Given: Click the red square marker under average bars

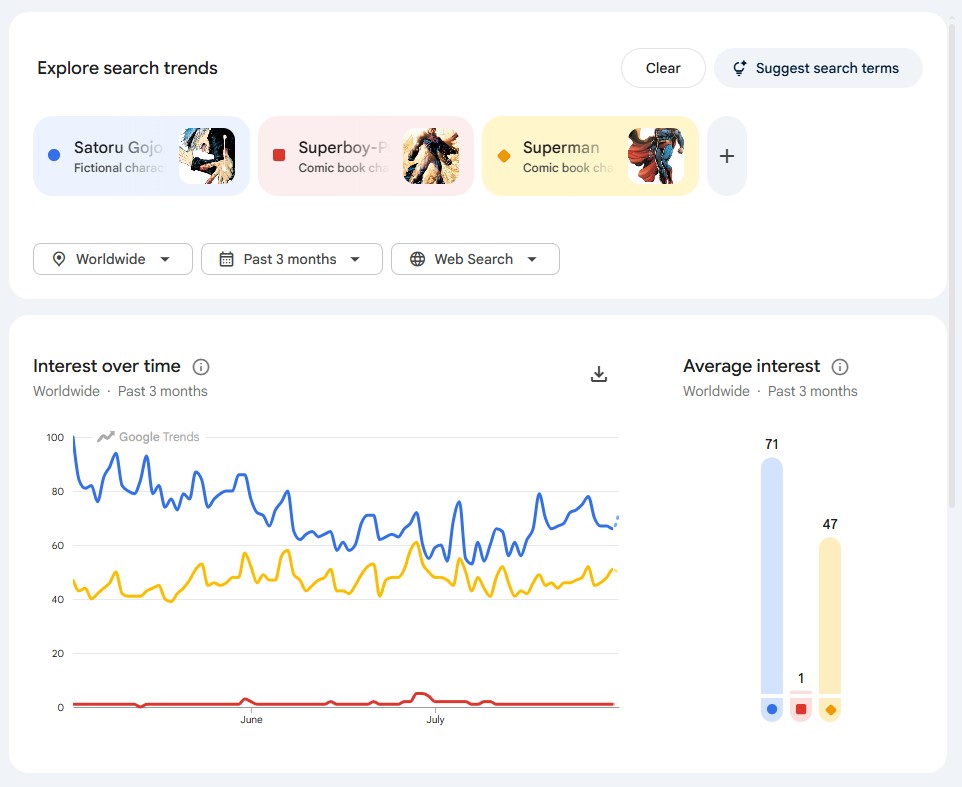Looking at the screenshot, I should click(x=801, y=709).
